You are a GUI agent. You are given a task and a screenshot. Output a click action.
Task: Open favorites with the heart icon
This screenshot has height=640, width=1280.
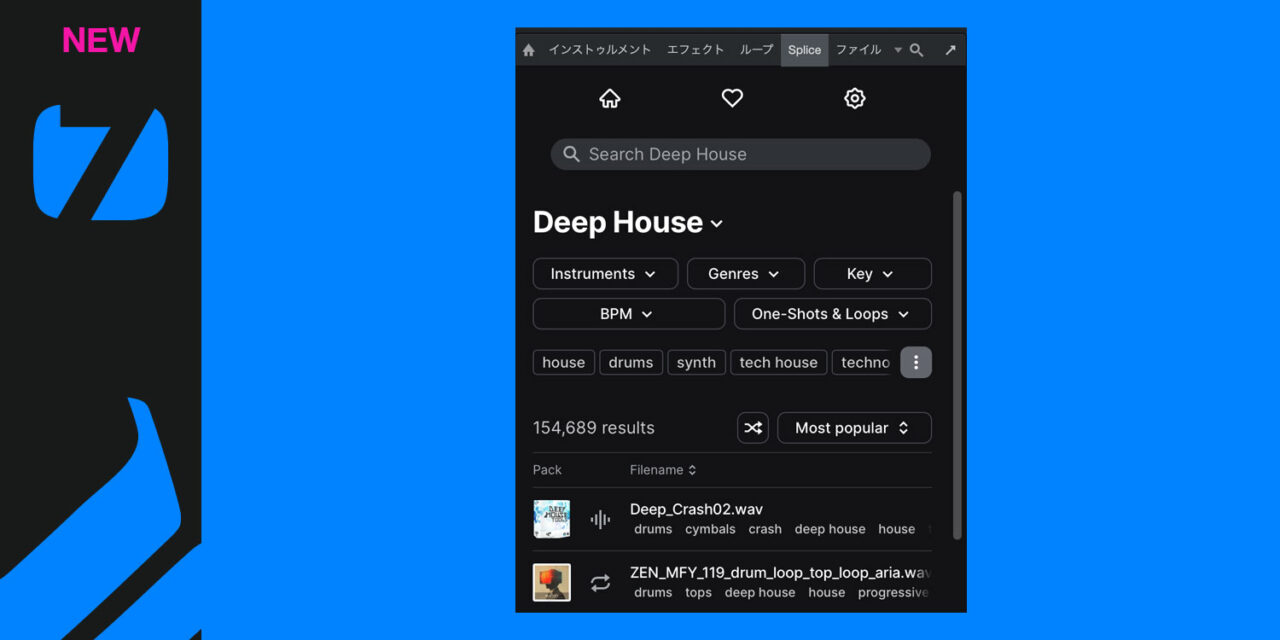click(732, 98)
